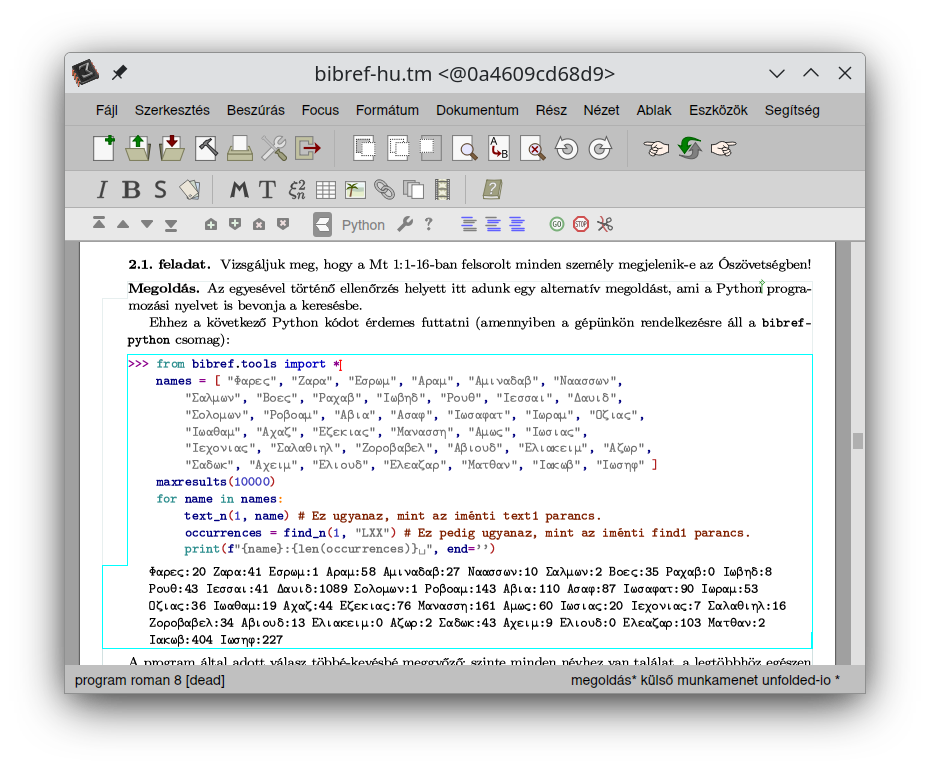This screenshot has width=930, height=770.
Task: Click the Insert link chain icon
Action: 384,190
